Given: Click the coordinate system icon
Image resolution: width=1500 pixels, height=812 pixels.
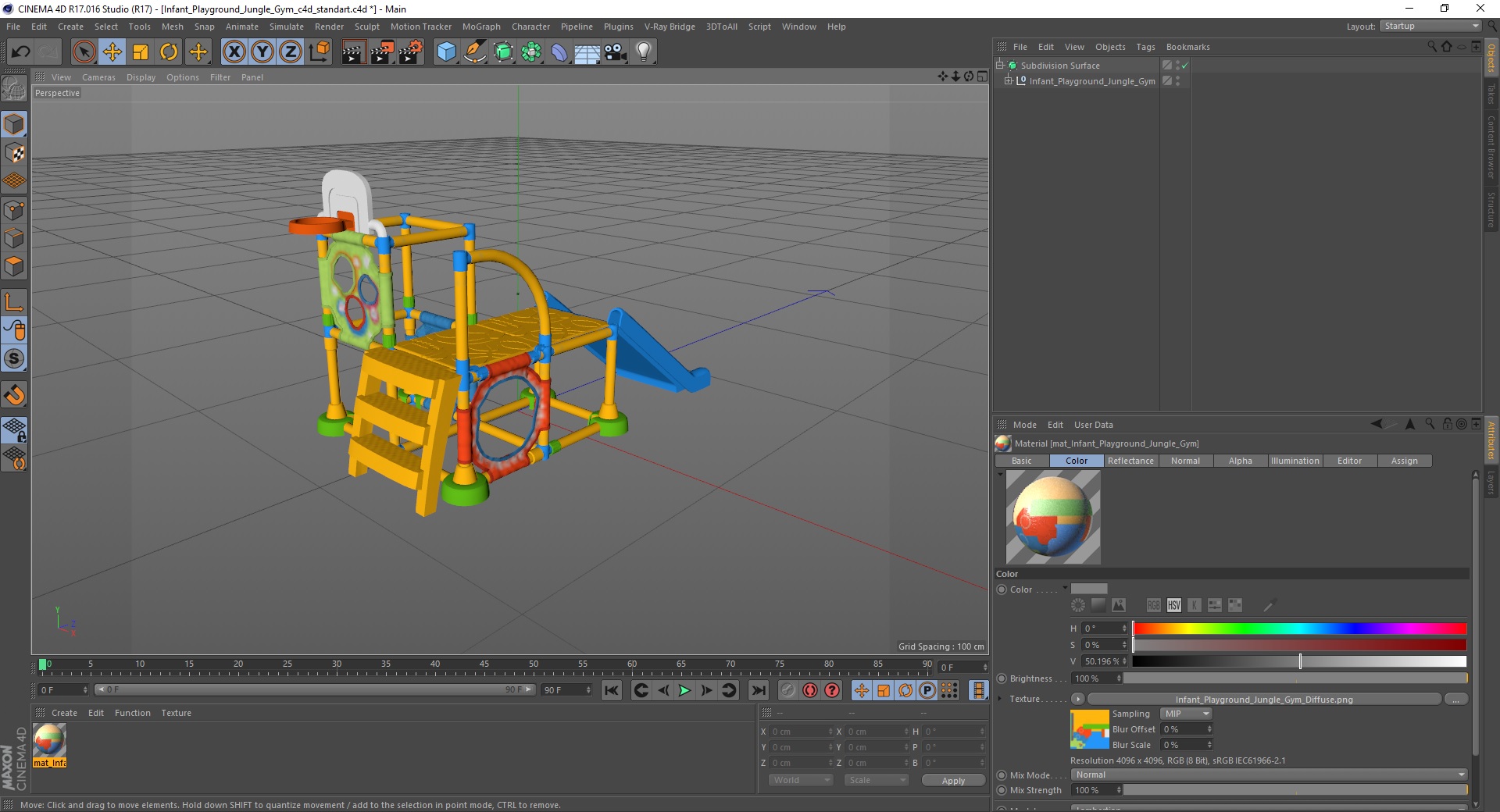Looking at the screenshot, I should pos(319,52).
